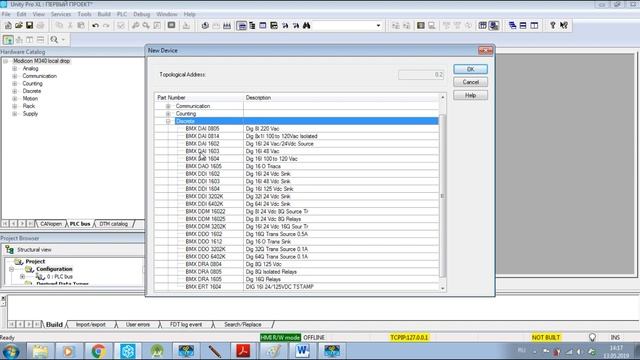Click the Help question mark icon

(x=553, y=25)
